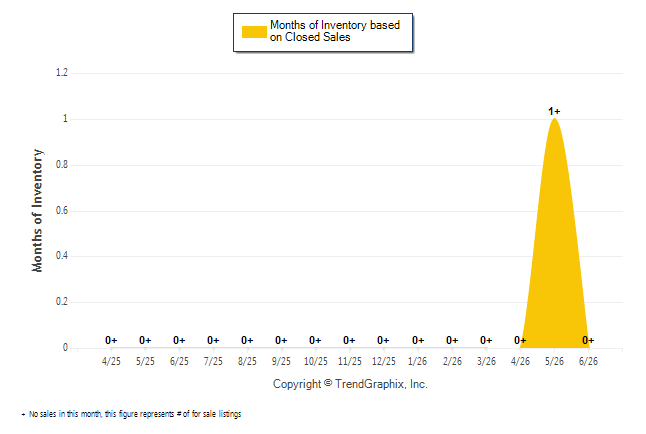Click the 'Months of Inventory based' legend label
This screenshot has height=434, width=646.
(335, 25)
